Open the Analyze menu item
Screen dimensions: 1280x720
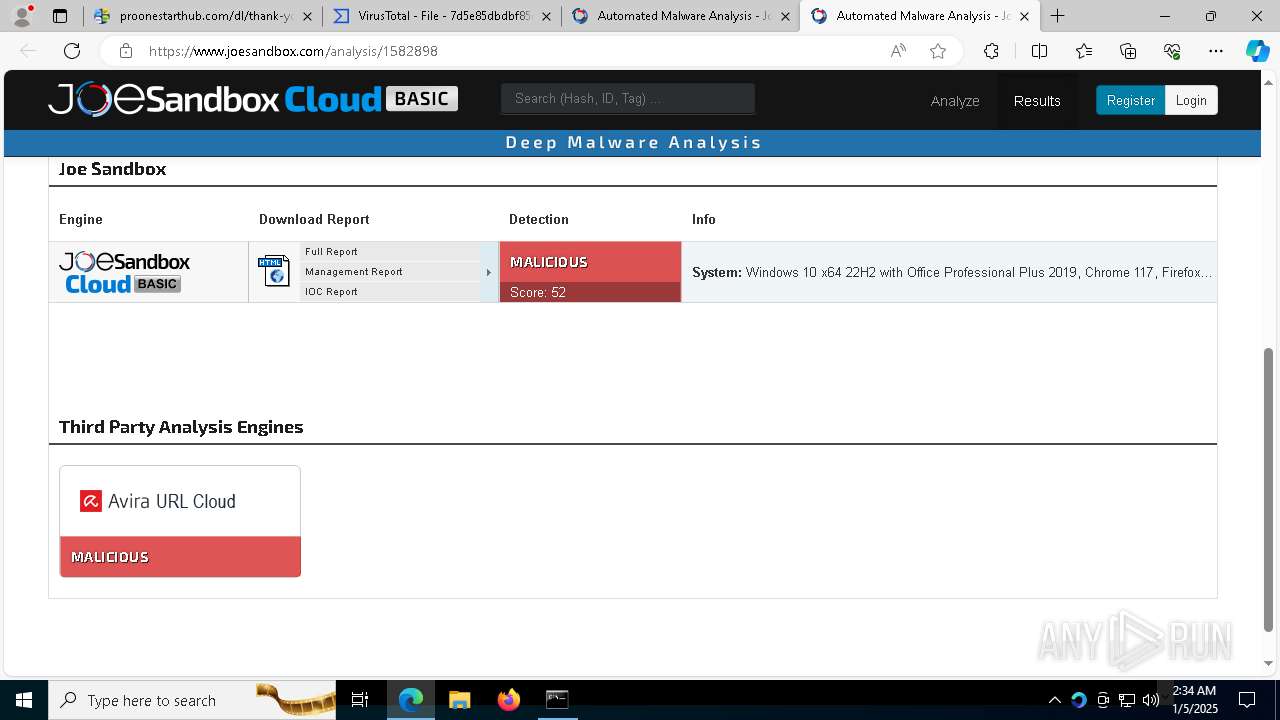coord(955,101)
